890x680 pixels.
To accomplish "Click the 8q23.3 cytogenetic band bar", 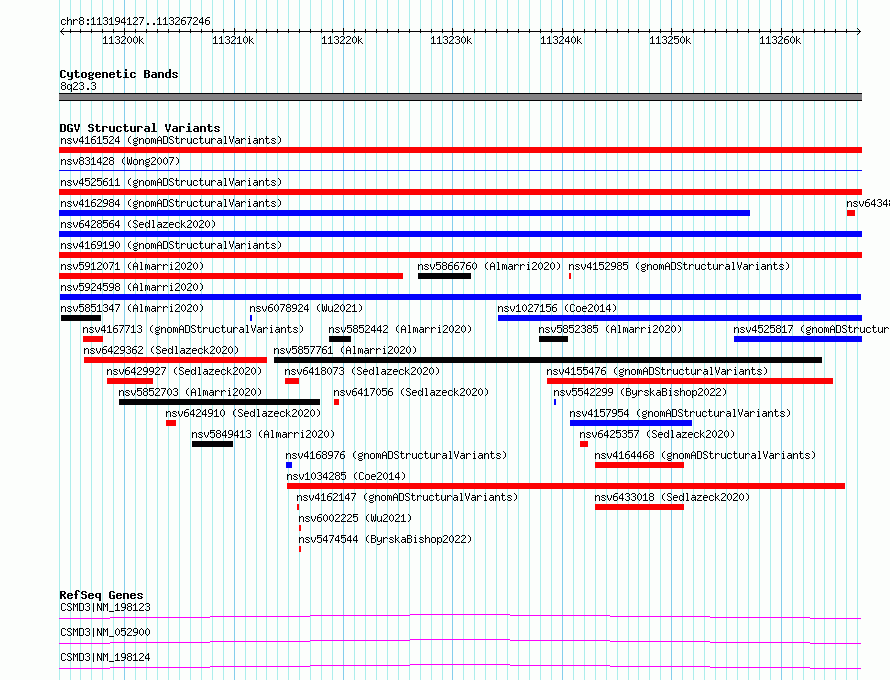I will coord(460,97).
